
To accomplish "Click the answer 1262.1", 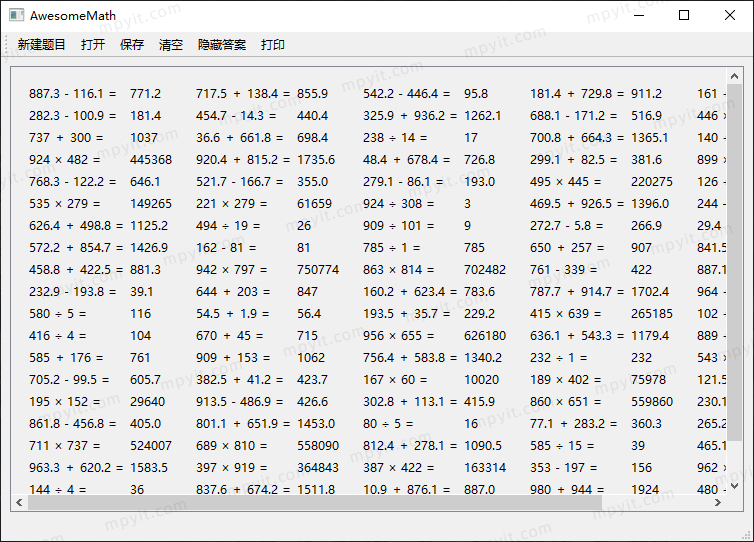I will [x=482, y=116].
